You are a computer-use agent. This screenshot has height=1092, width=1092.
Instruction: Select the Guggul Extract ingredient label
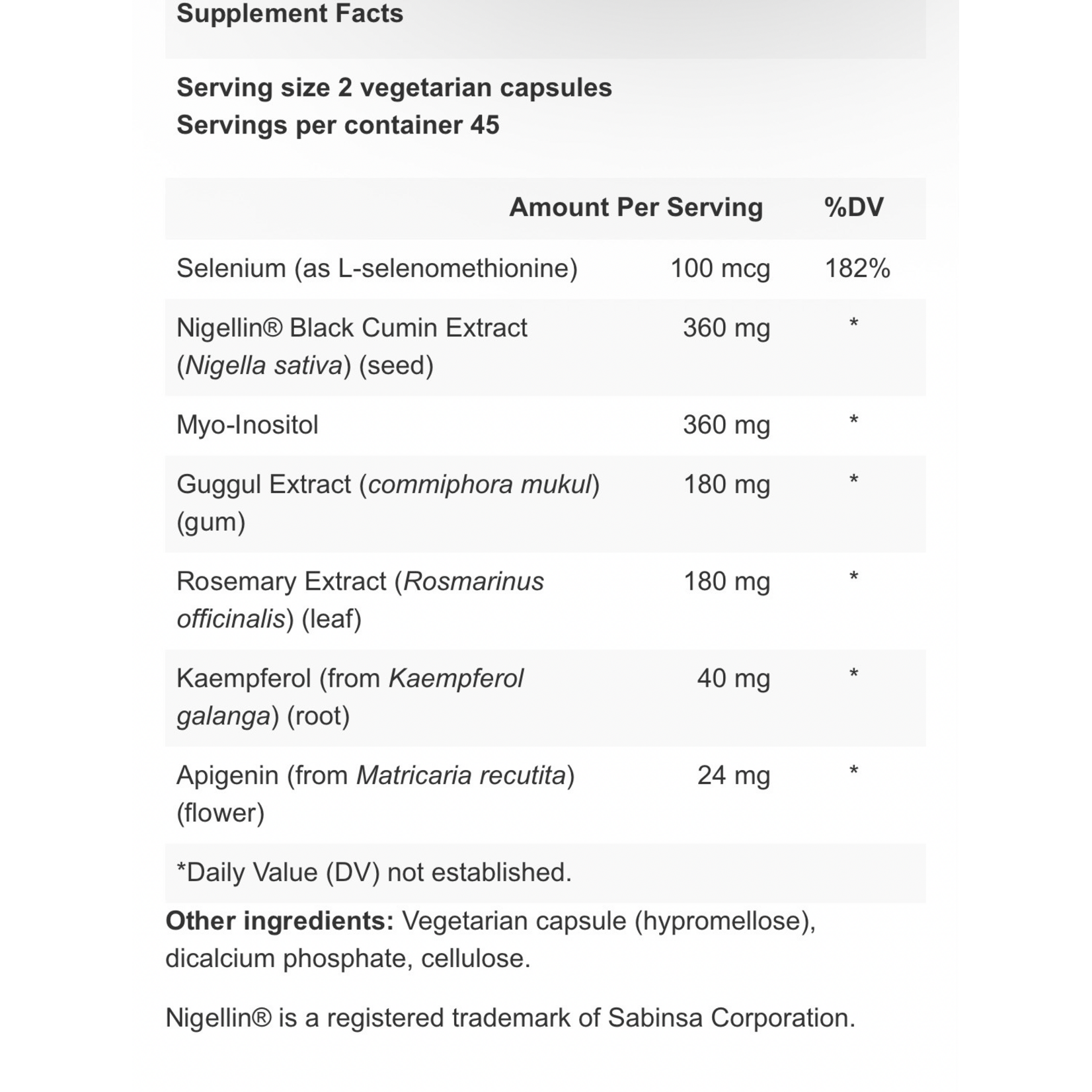tap(388, 503)
